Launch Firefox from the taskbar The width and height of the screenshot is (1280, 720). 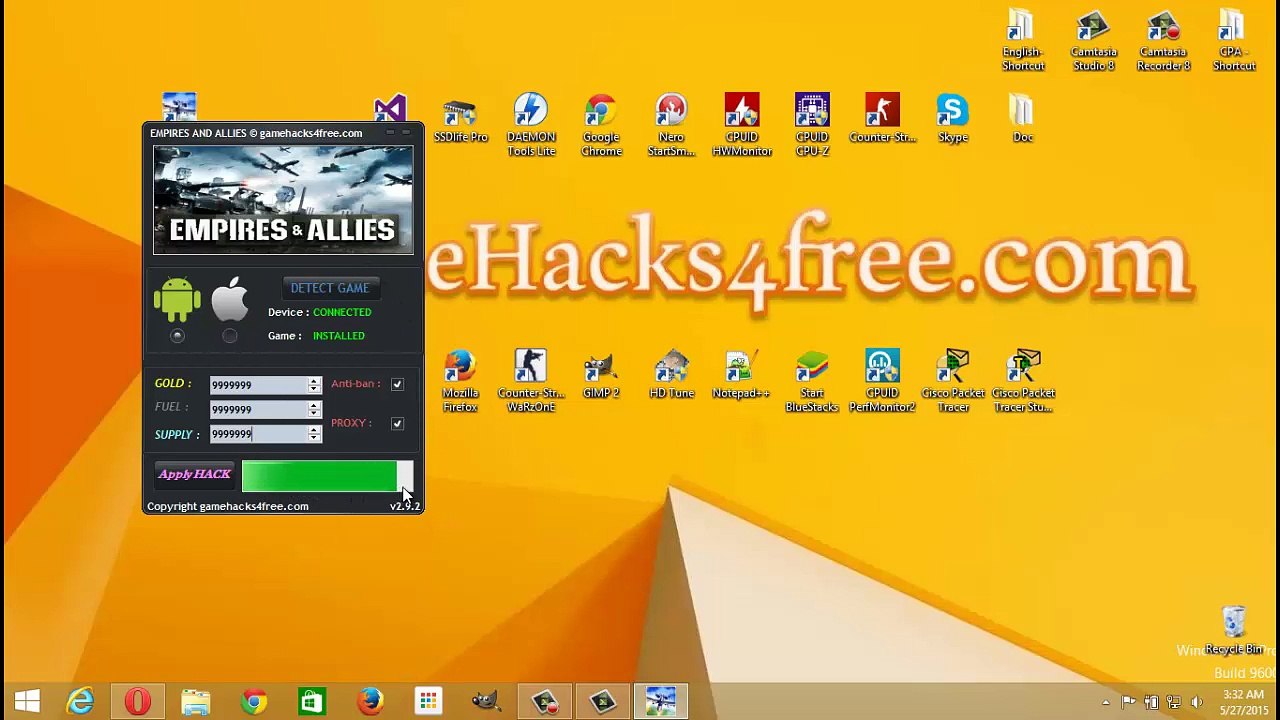click(370, 702)
